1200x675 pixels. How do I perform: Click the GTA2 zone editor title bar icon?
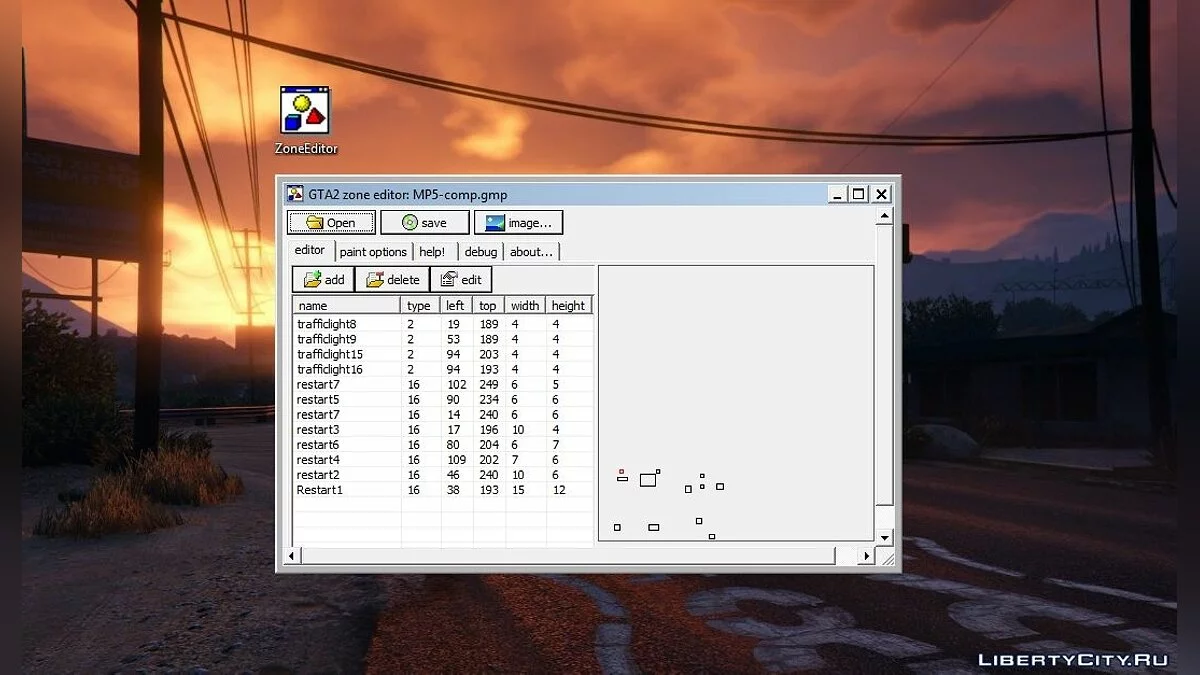(295, 194)
